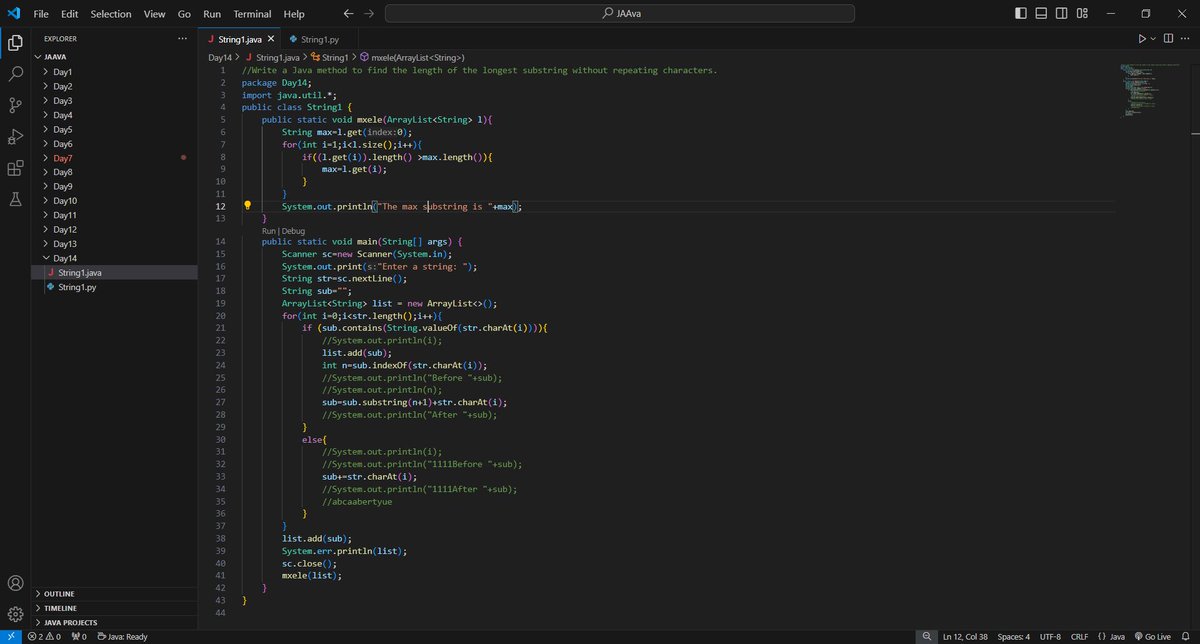Screen dimensions: 1200x644
Task: Open the editor More Actions ellipsis
Action: point(1185,39)
